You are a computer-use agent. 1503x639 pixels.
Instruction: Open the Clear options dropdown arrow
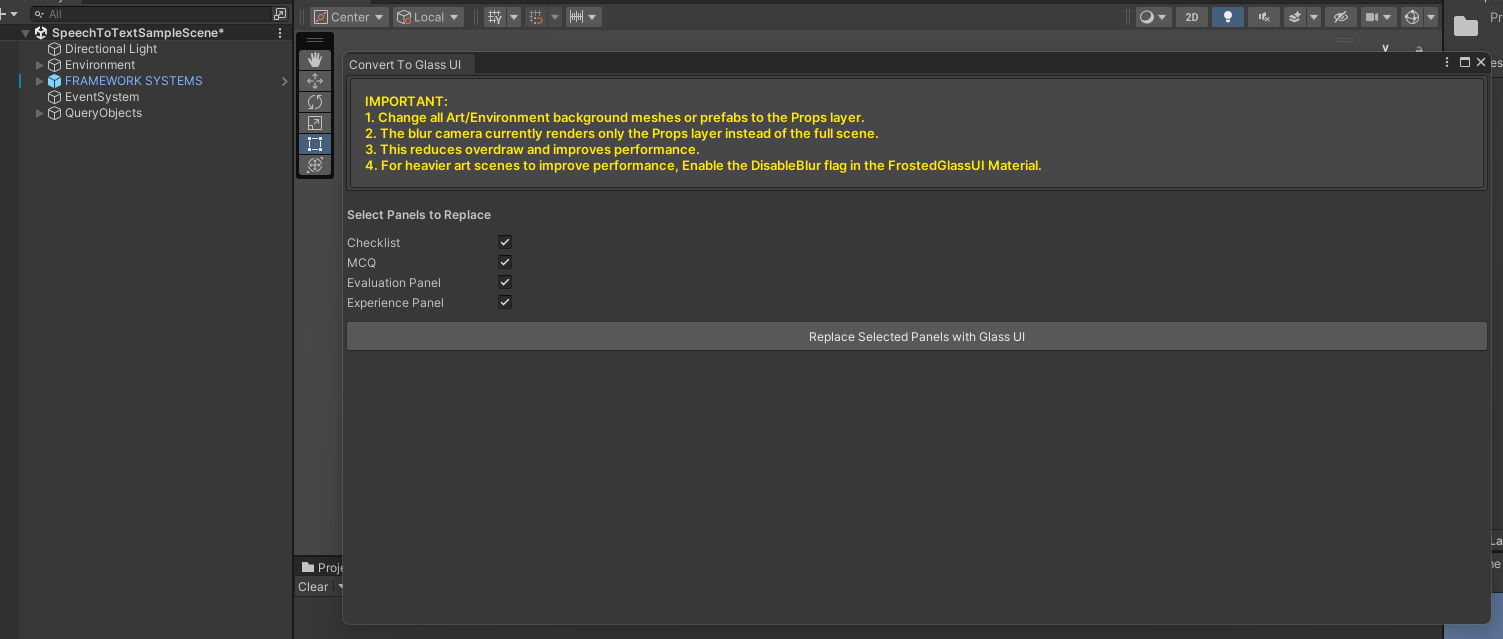[x=339, y=587]
